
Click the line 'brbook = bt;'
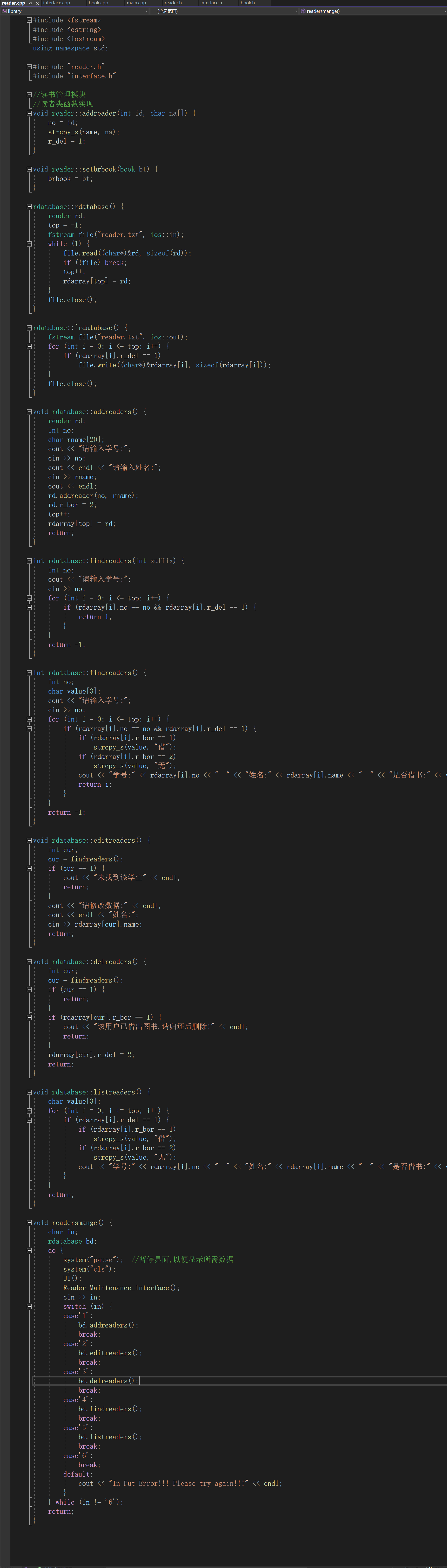tap(71, 179)
